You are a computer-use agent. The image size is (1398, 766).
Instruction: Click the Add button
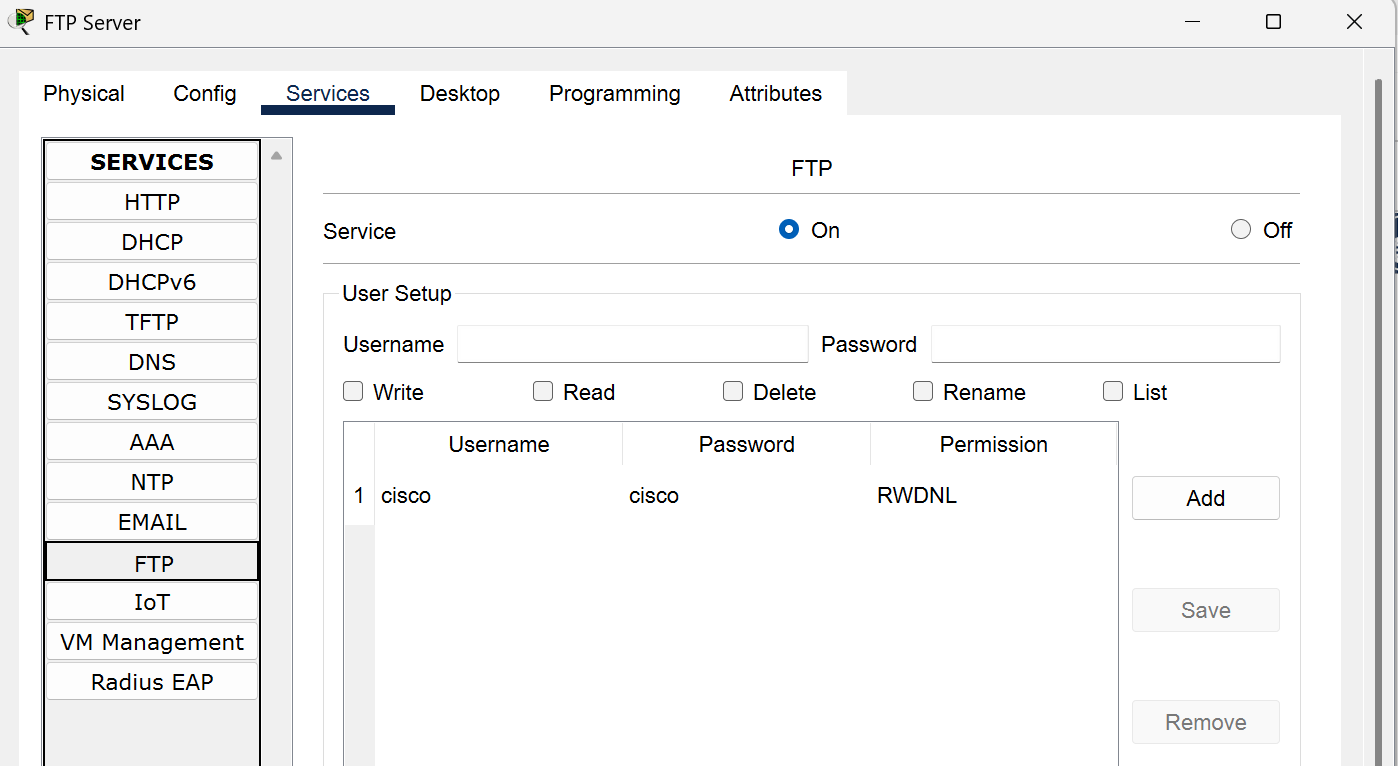click(x=1205, y=497)
